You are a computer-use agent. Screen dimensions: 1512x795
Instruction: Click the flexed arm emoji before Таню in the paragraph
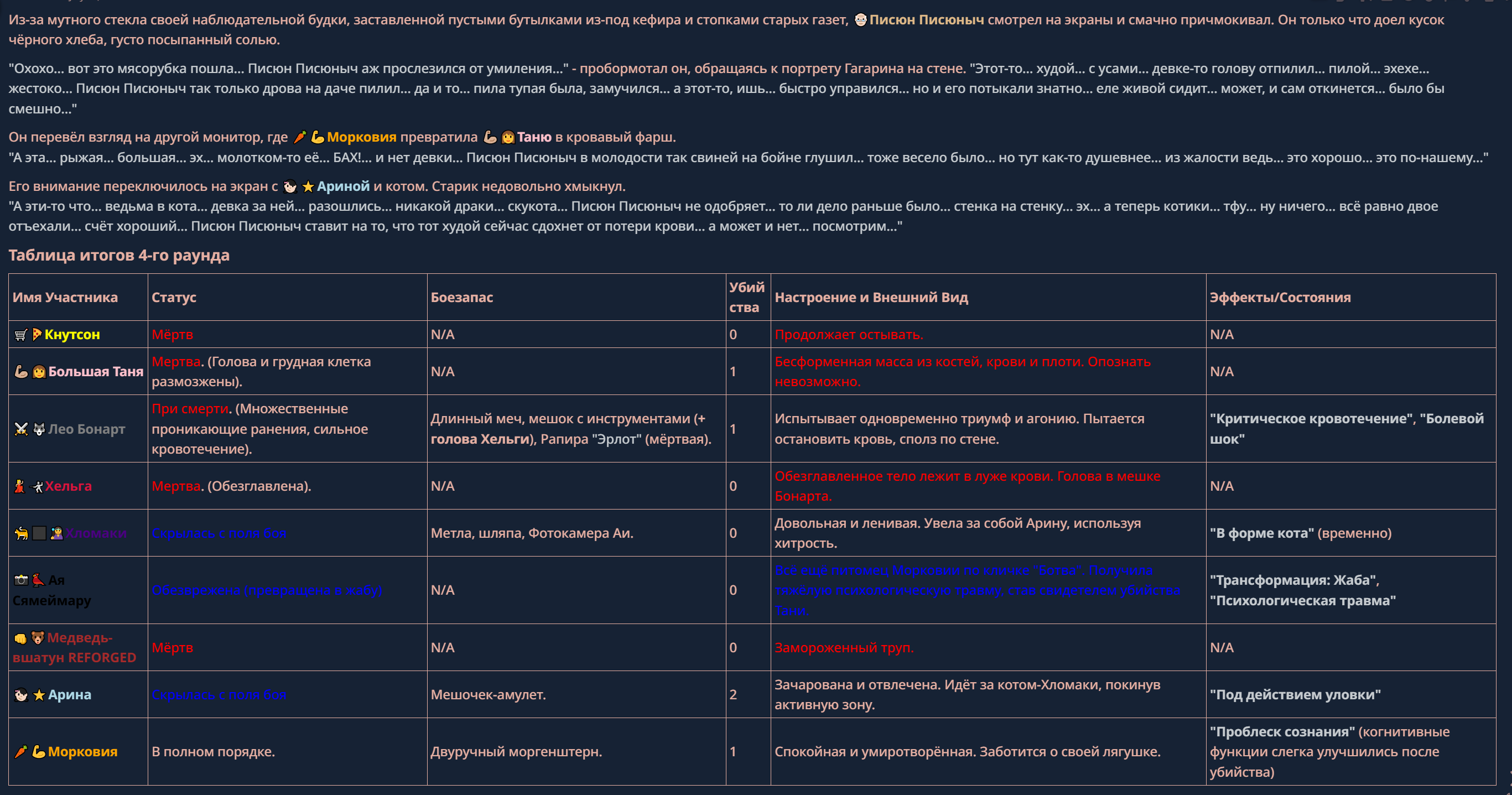point(490,137)
